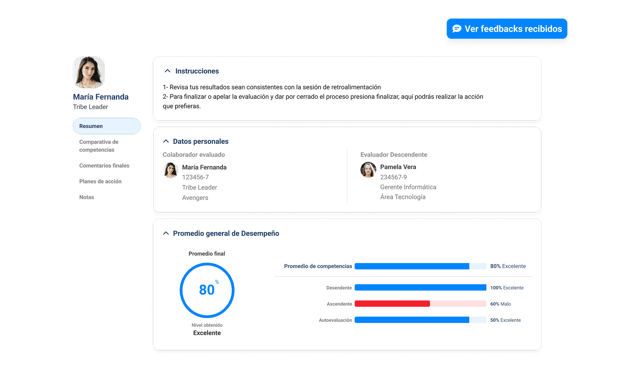Click Pamela Vera's avatar

click(x=368, y=170)
